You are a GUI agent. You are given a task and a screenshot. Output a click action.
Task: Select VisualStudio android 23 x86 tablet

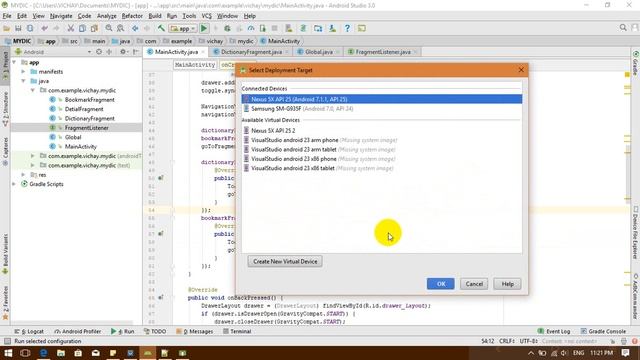[382, 168]
